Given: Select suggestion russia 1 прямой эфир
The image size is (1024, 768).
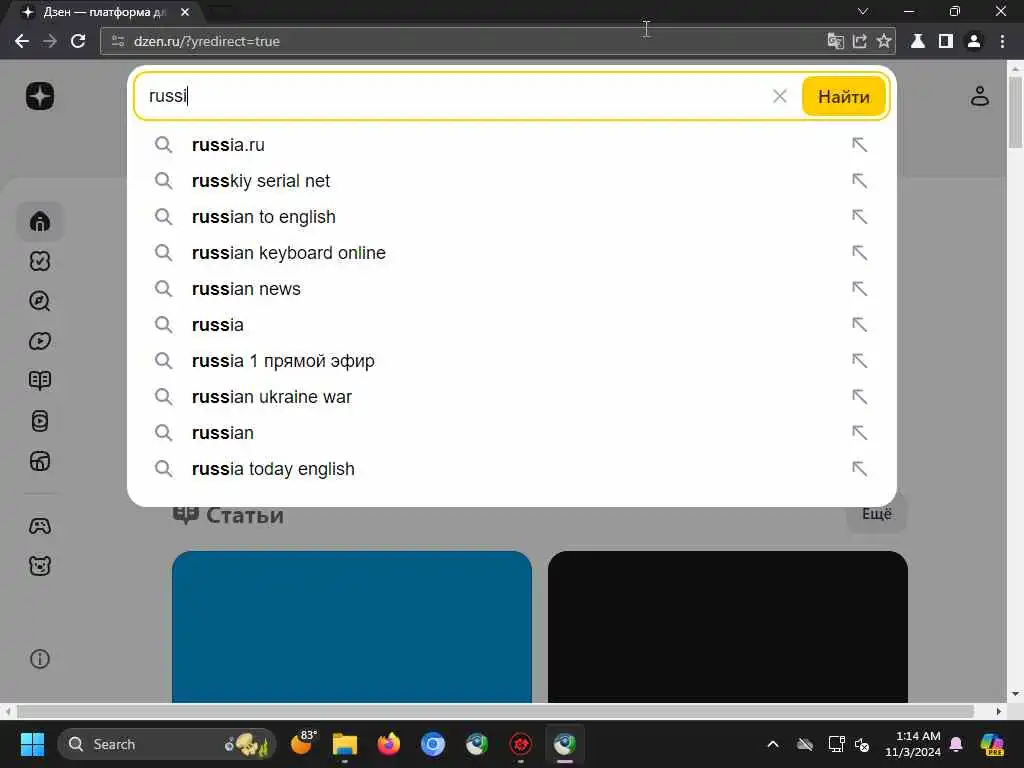Looking at the screenshot, I should tap(511, 360).
